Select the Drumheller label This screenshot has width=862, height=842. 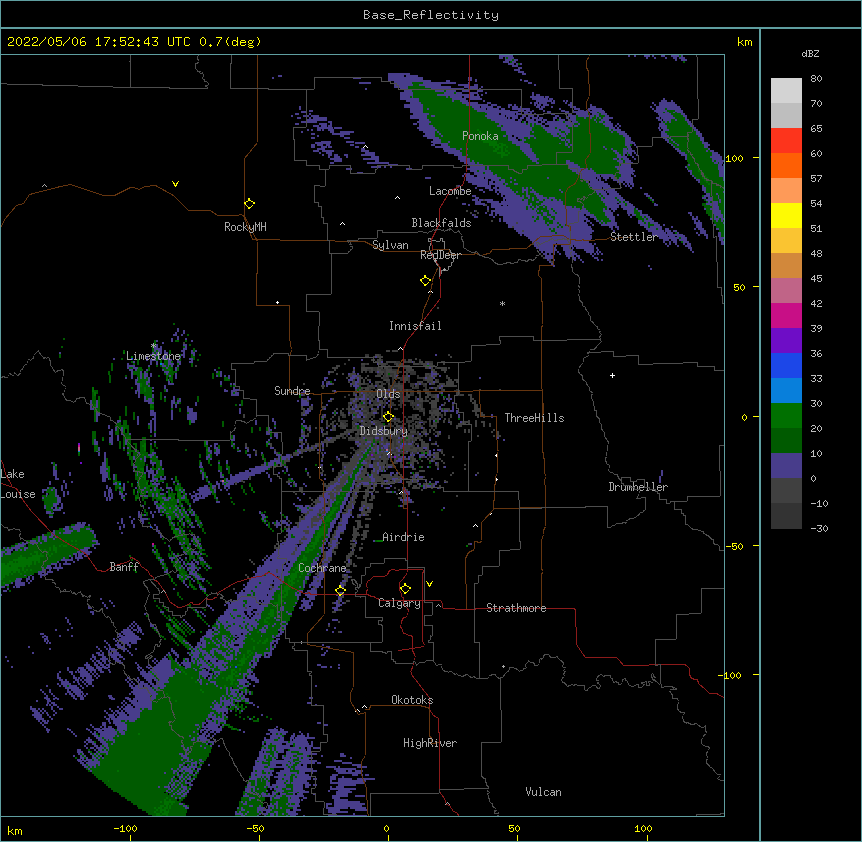point(638,487)
